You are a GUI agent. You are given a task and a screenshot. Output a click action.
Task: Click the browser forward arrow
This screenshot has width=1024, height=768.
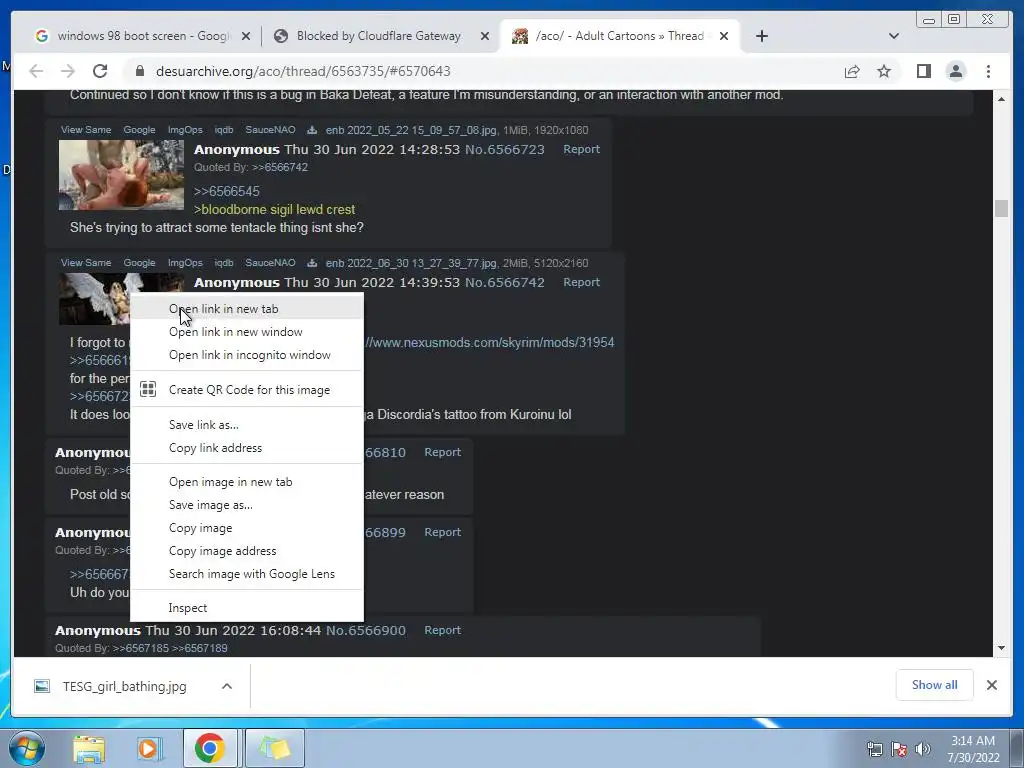[x=67, y=71]
